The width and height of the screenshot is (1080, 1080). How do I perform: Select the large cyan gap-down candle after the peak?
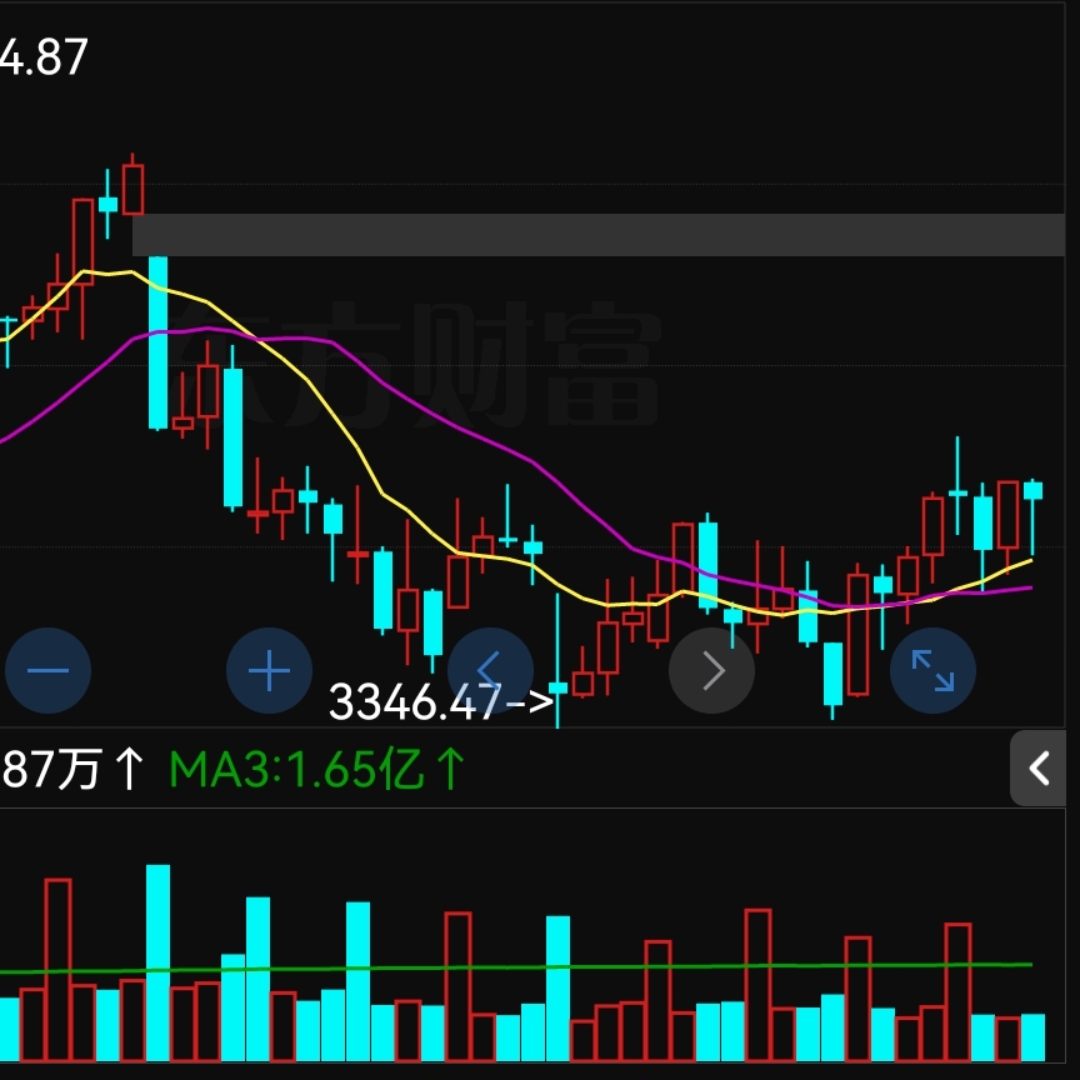pyautogui.click(x=158, y=342)
